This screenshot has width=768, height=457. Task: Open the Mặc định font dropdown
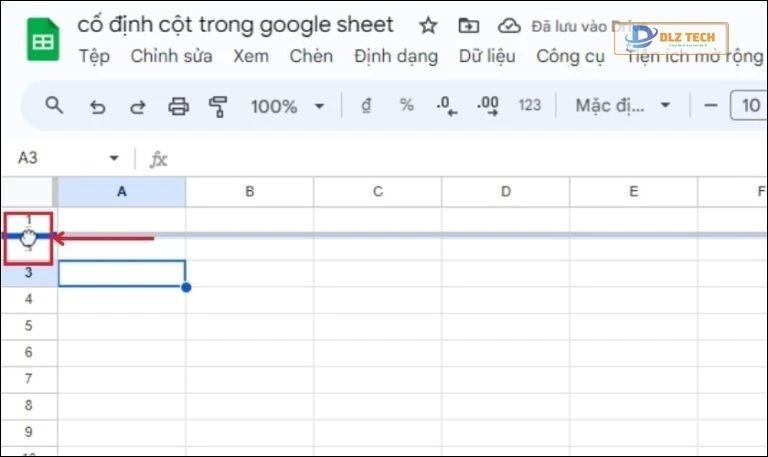[x=622, y=105]
